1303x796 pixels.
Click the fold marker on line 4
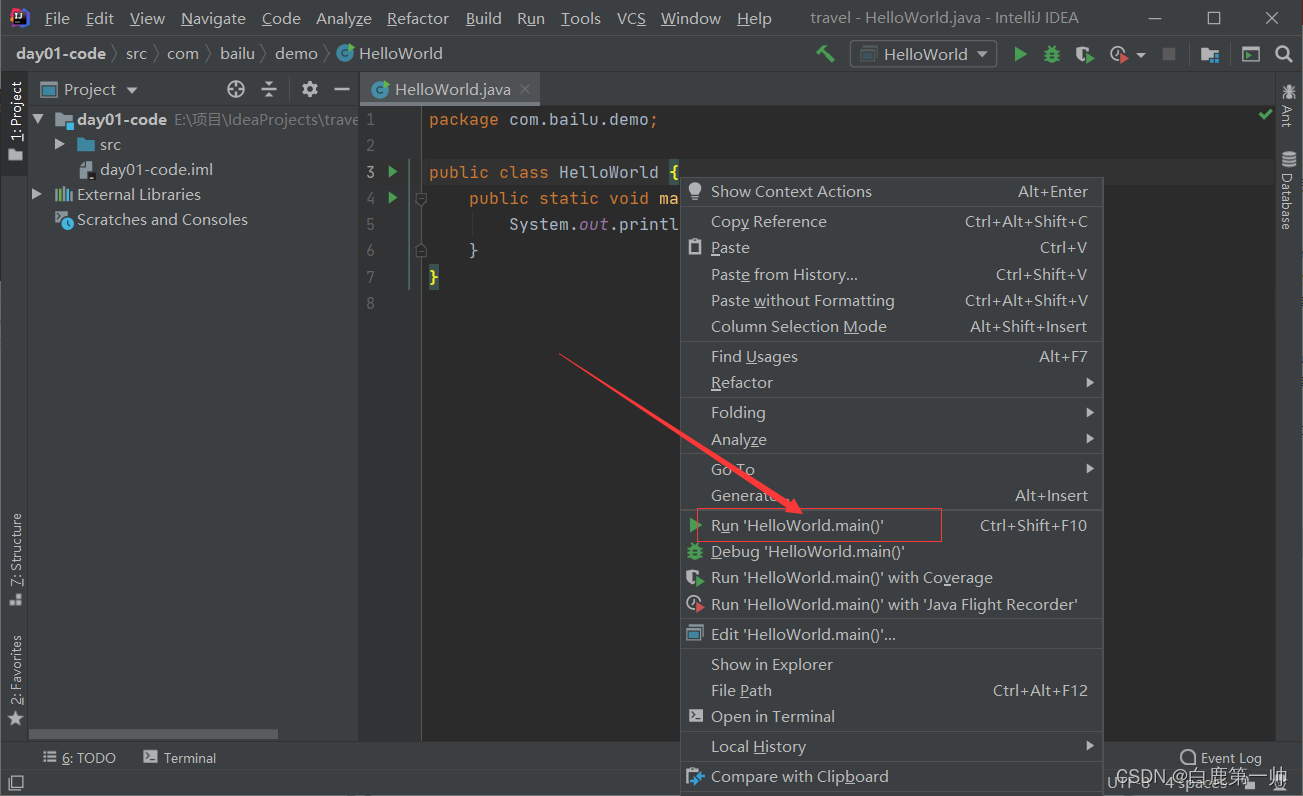[x=421, y=198]
